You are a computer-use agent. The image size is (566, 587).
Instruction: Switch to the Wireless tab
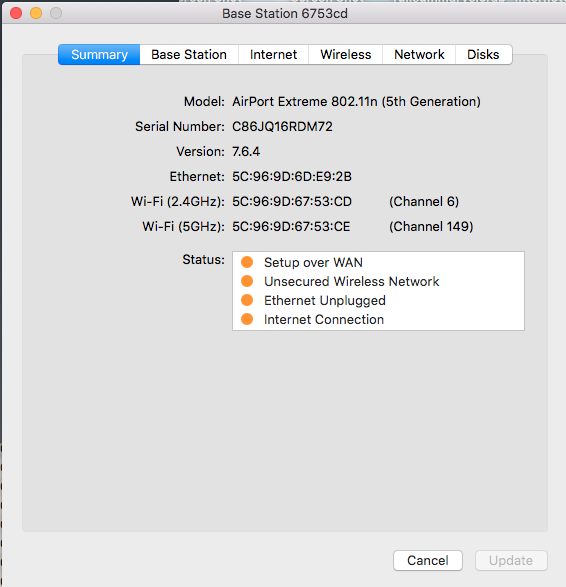click(x=346, y=55)
